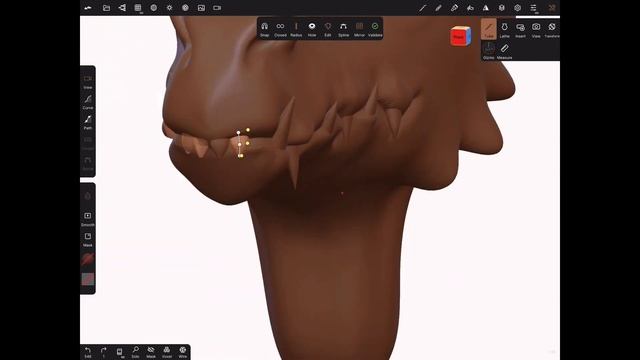The width and height of the screenshot is (640, 360).
Task: Open the pencil-shaped menu in the top bar
Action: [x=454, y=8]
